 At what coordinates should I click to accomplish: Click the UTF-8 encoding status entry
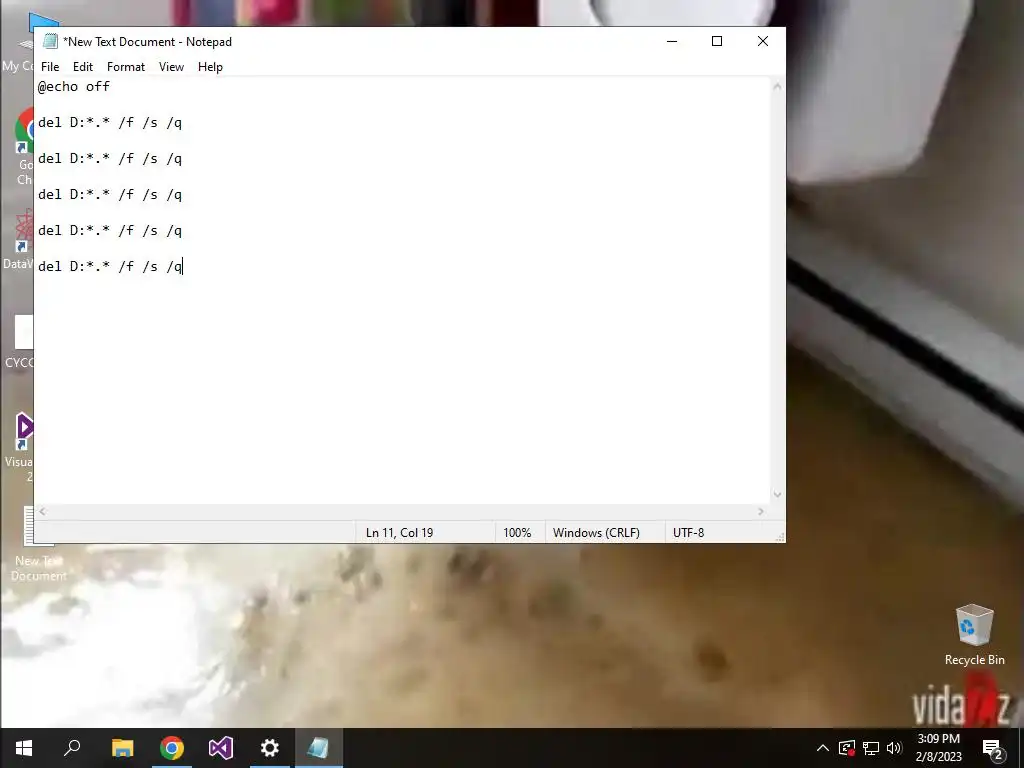point(688,532)
